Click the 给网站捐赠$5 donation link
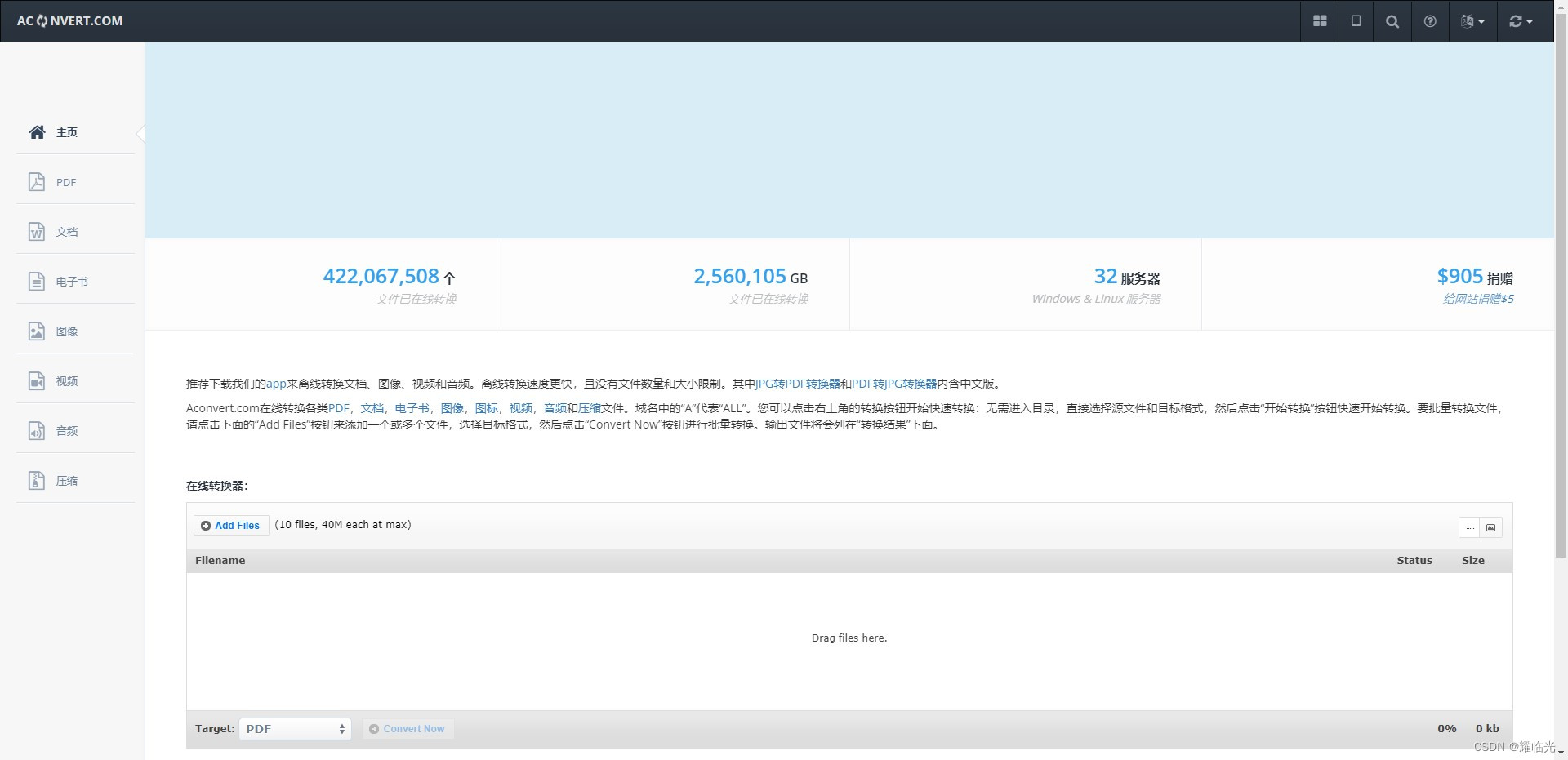This screenshot has width=1568, height=760. coord(1478,299)
